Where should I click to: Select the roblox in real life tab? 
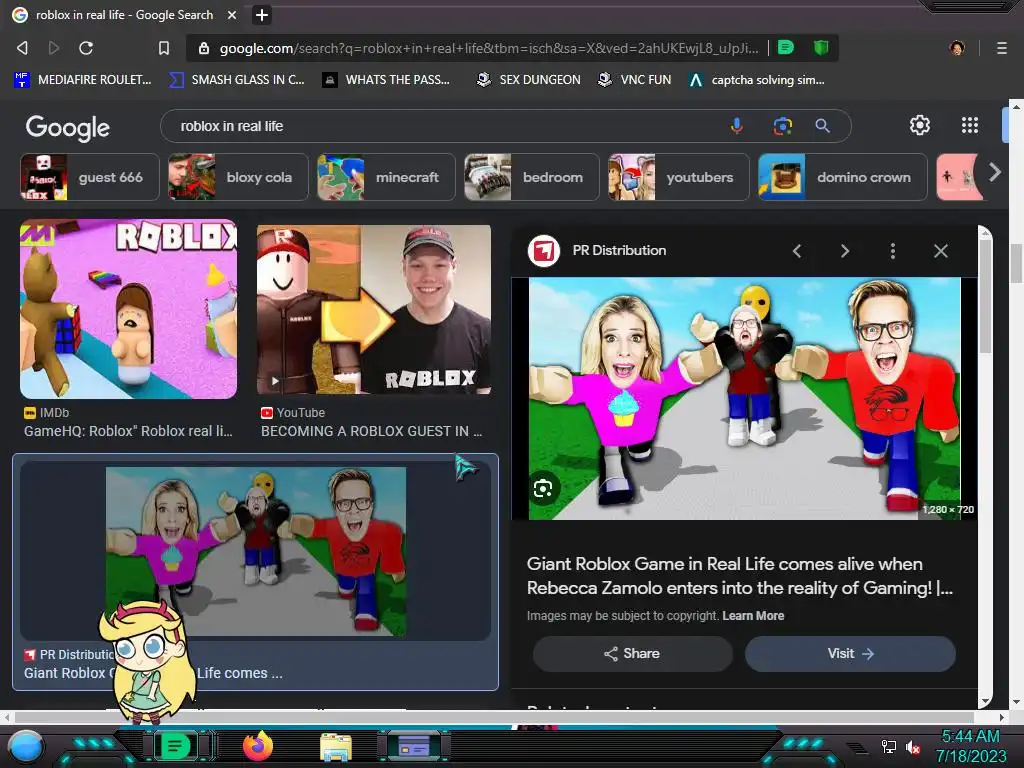pyautogui.click(x=124, y=14)
